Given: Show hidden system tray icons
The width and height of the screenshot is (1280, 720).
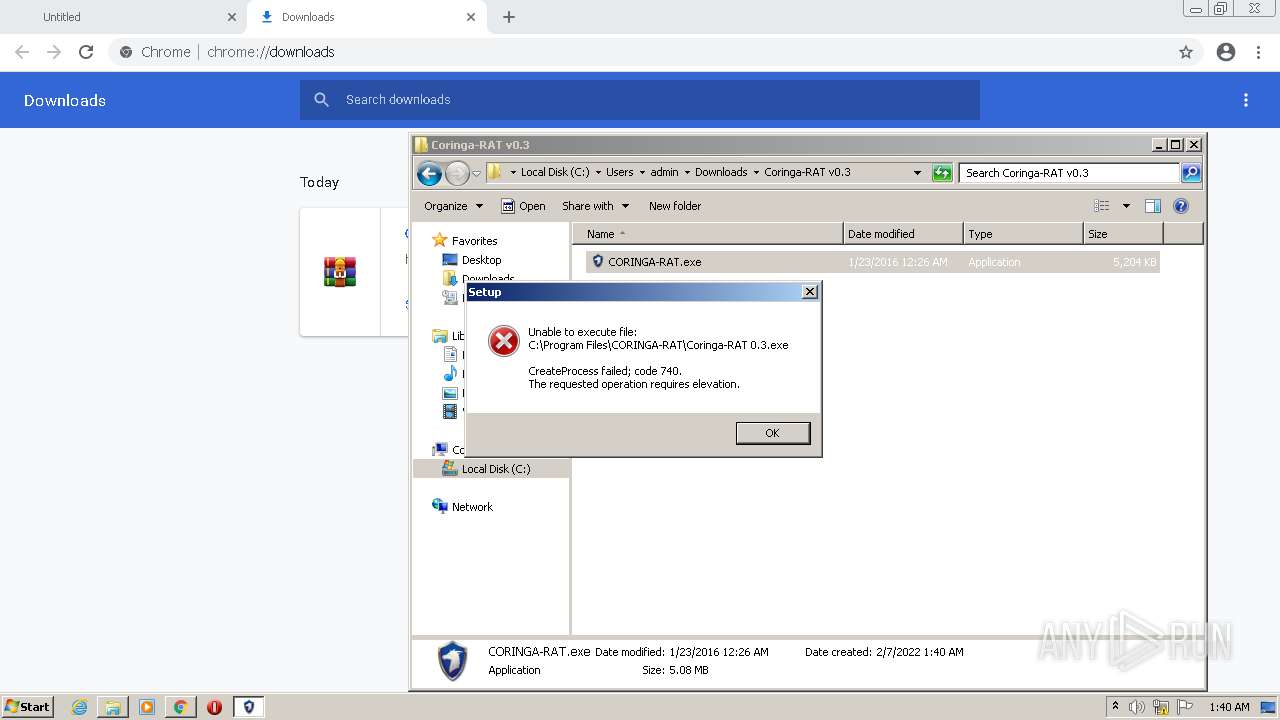Looking at the screenshot, I should 1115,707.
